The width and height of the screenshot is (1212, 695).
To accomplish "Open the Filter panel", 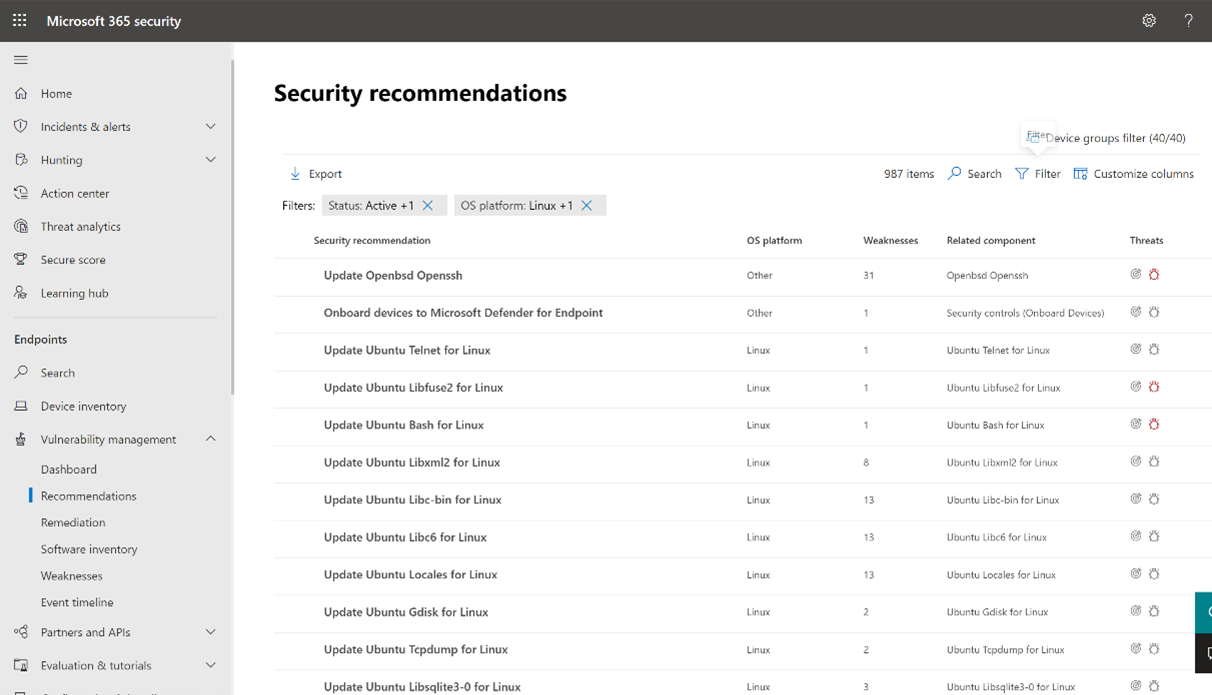I will [x=1038, y=173].
